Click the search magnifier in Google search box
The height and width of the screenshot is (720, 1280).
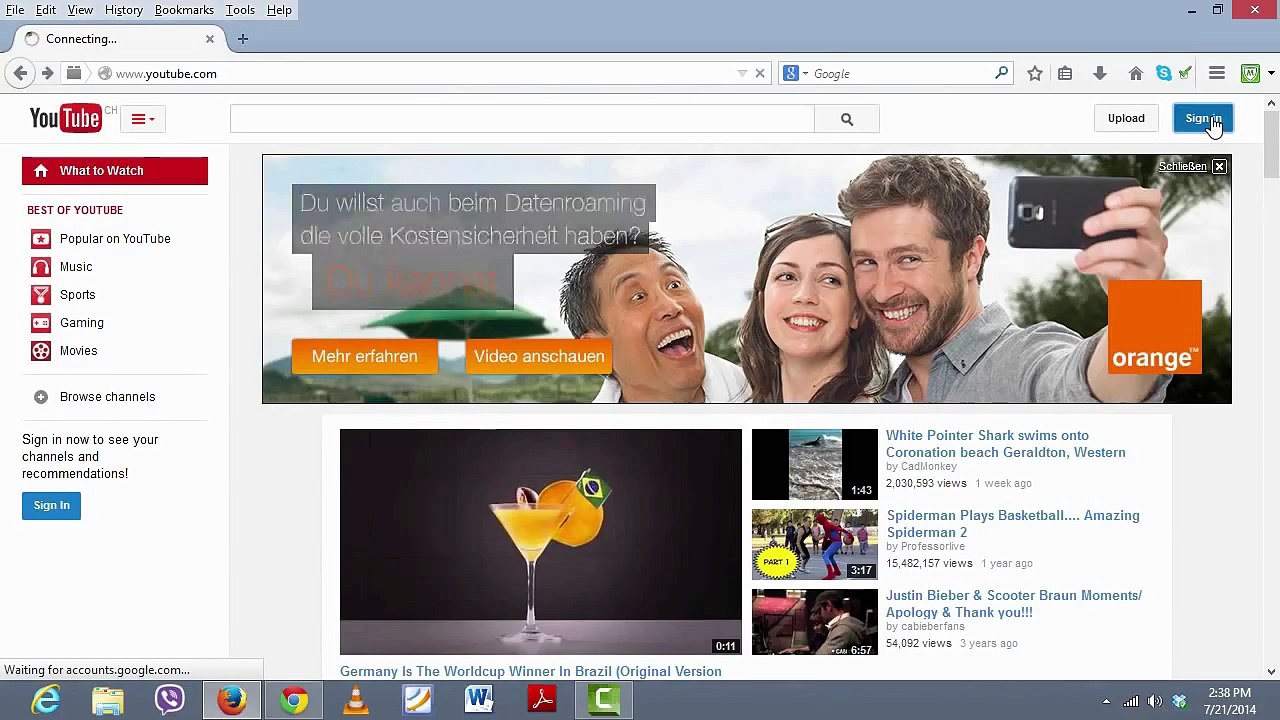coord(1001,73)
